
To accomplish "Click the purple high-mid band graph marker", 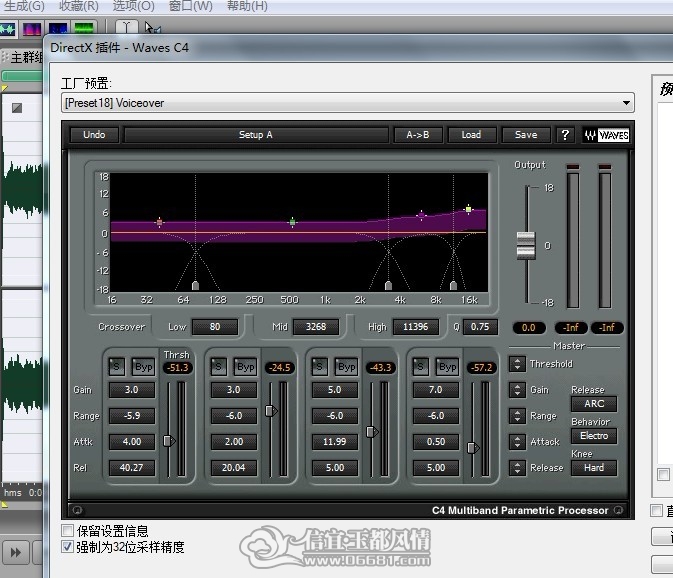I will pyautogui.click(x=421, y=215).
